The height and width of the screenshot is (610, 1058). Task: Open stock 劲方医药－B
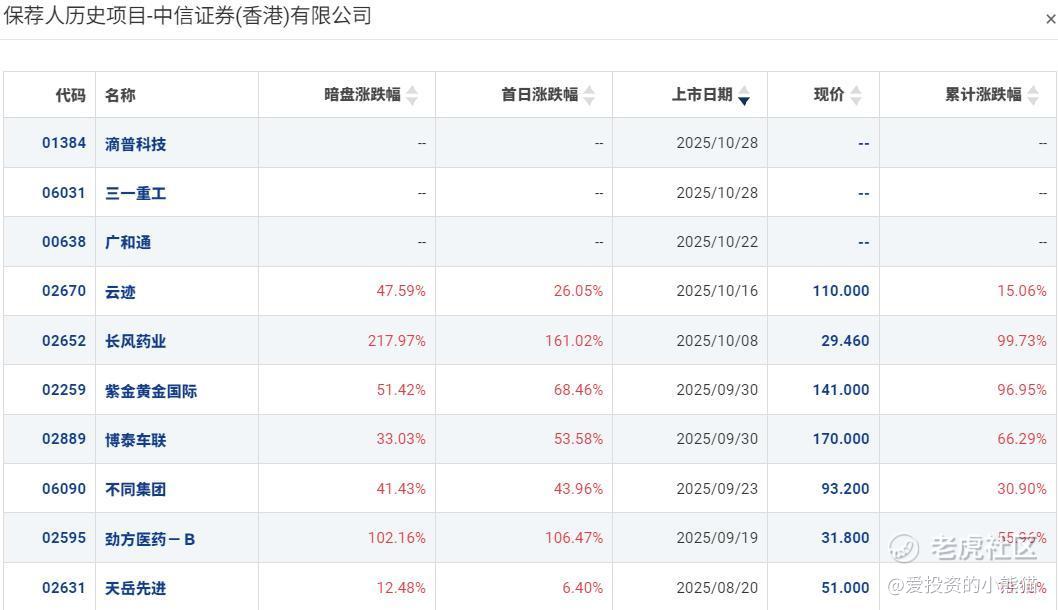click(x=150, y=539)
